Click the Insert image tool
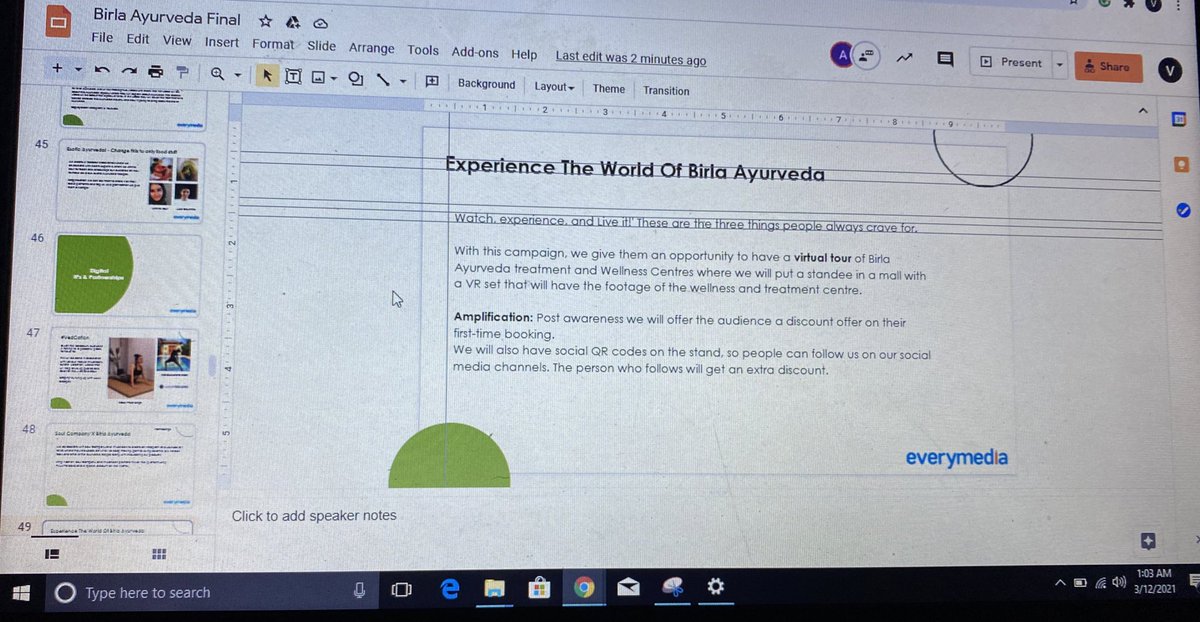1200x622 pixels. tap(319, 77)
